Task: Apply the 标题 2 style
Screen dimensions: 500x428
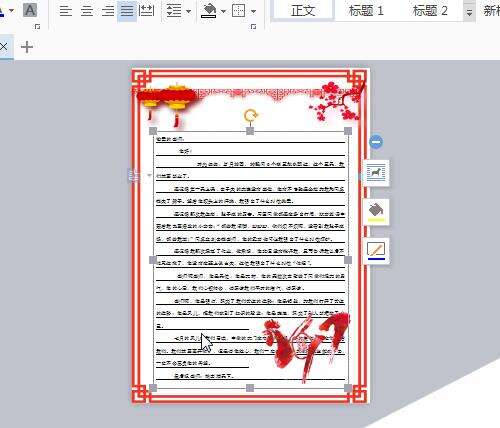Action: coord(430,11)
